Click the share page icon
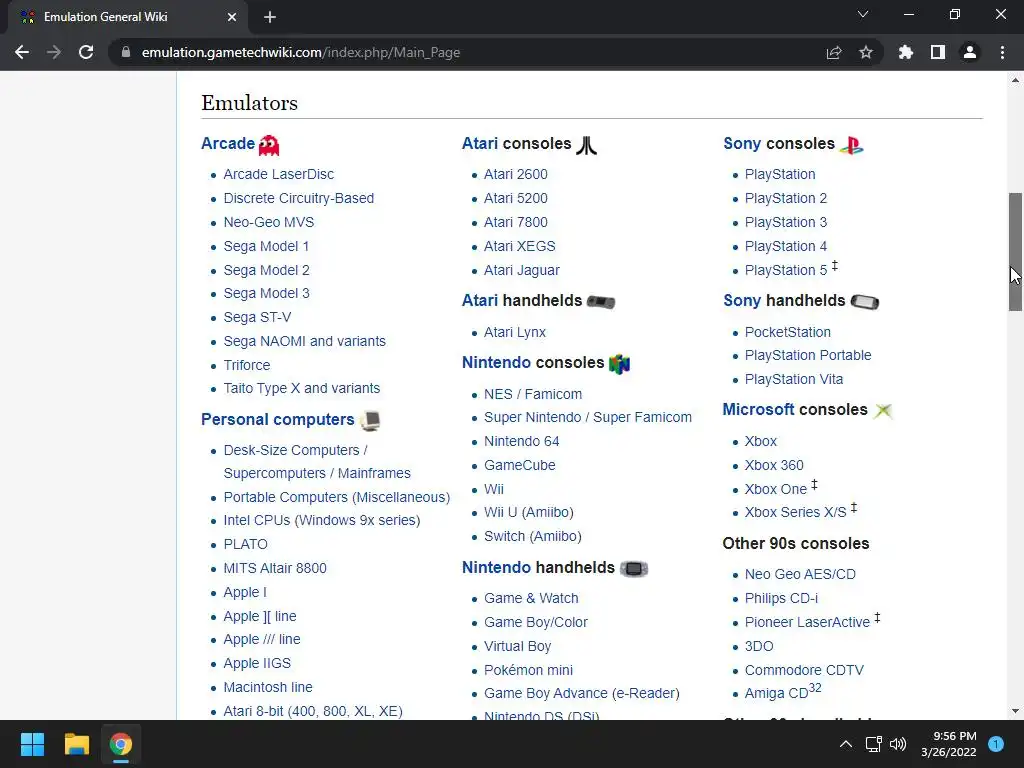This screenshot has height=768, width=1024. coord(834,52)
